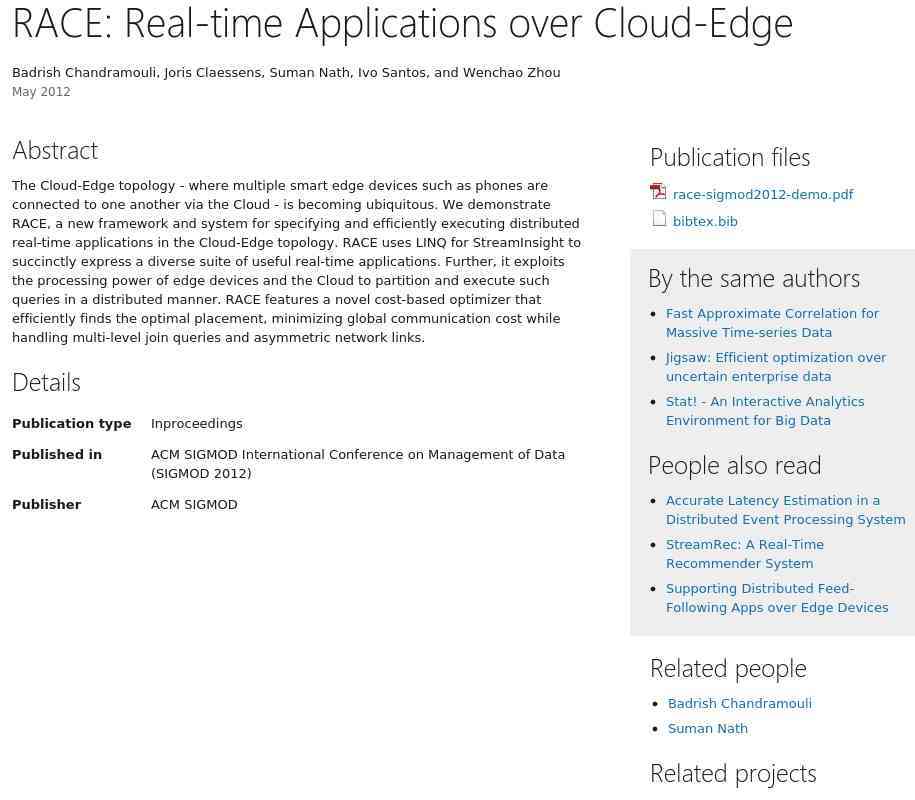915x800 pixels.
Task: Click the By the same authors heading
Action: 754,278
